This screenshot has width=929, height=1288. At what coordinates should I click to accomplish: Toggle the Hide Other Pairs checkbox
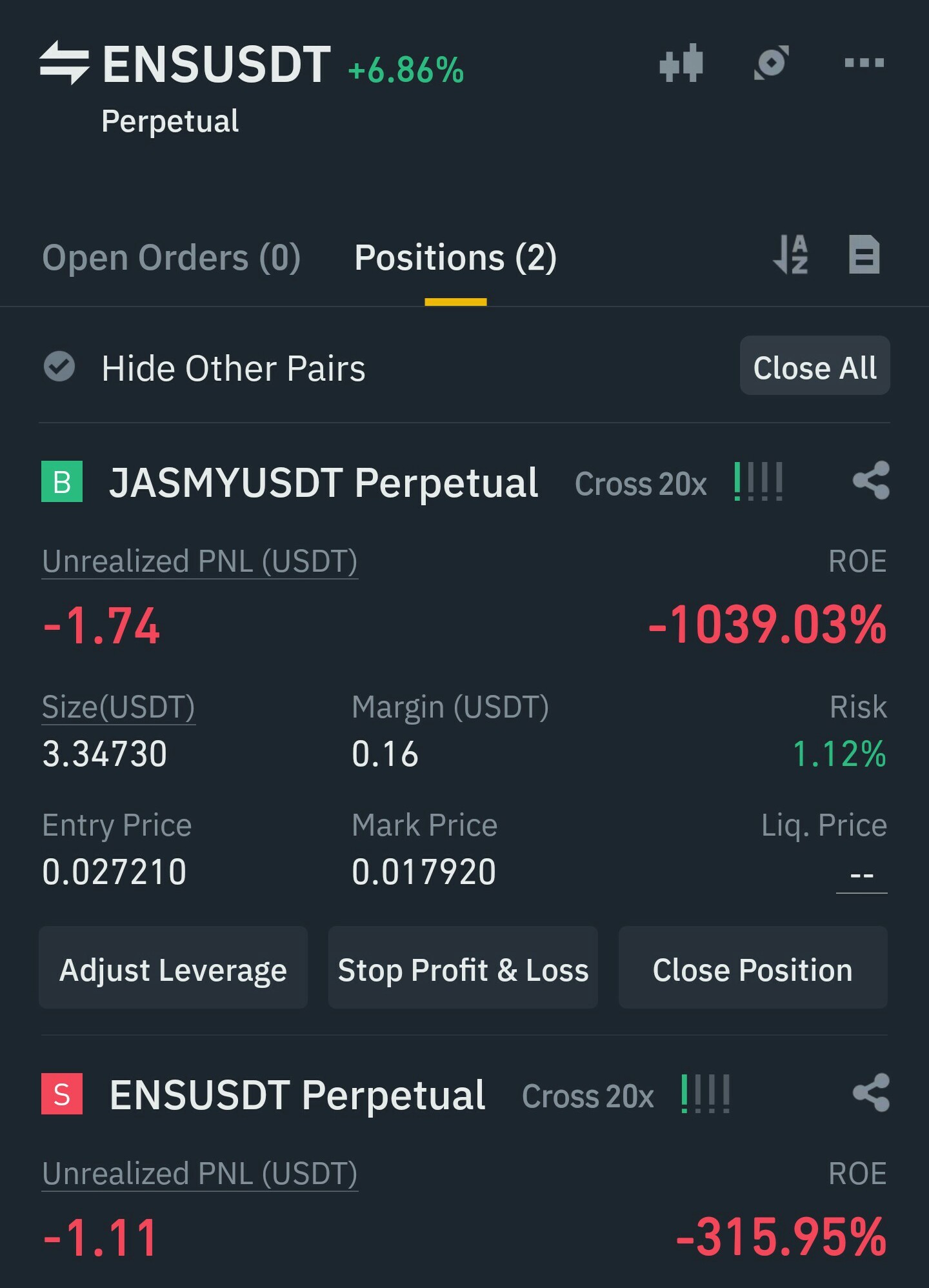(59, 367)
